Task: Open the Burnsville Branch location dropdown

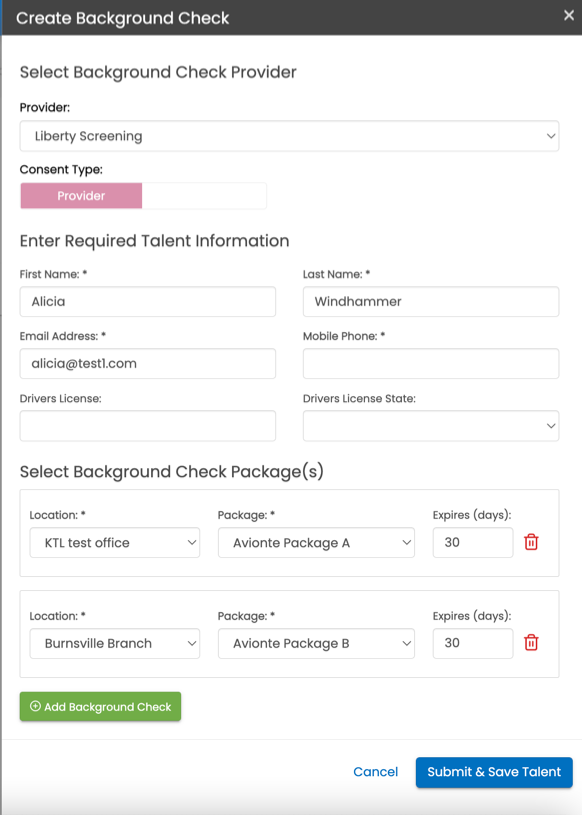Action: pyautogui.click(x=115, y=643)
